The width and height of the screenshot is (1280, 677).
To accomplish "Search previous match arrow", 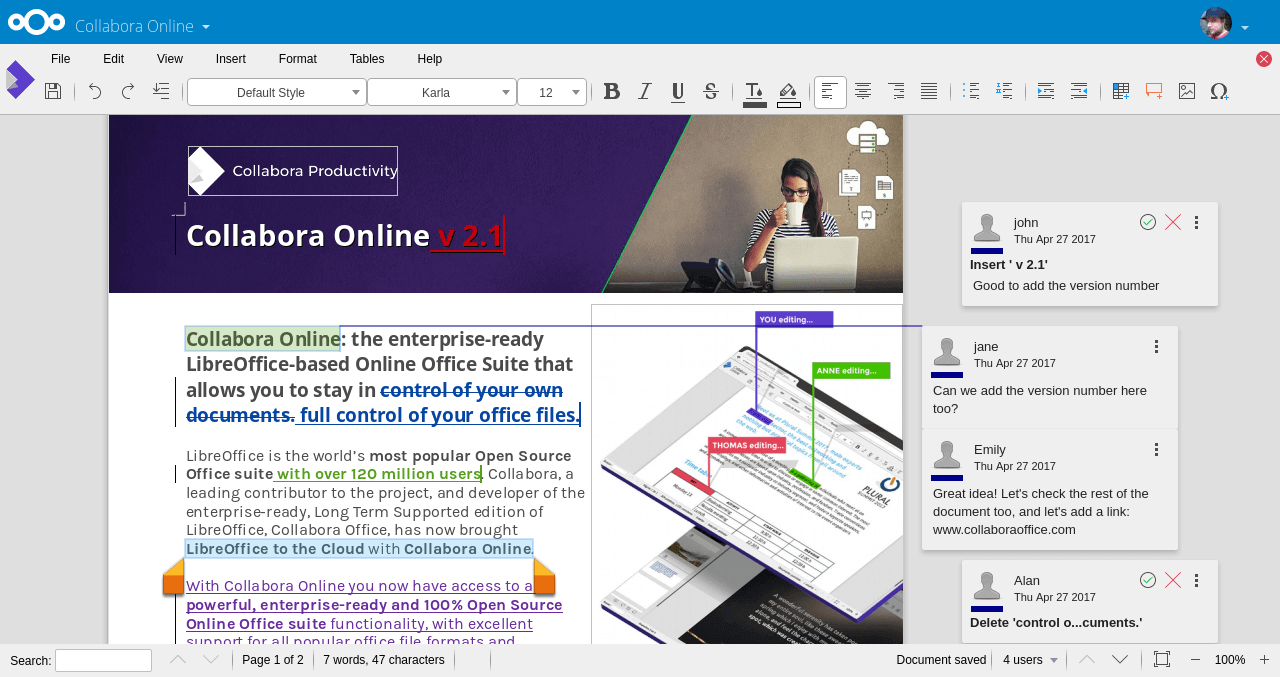I will point(178,660).
